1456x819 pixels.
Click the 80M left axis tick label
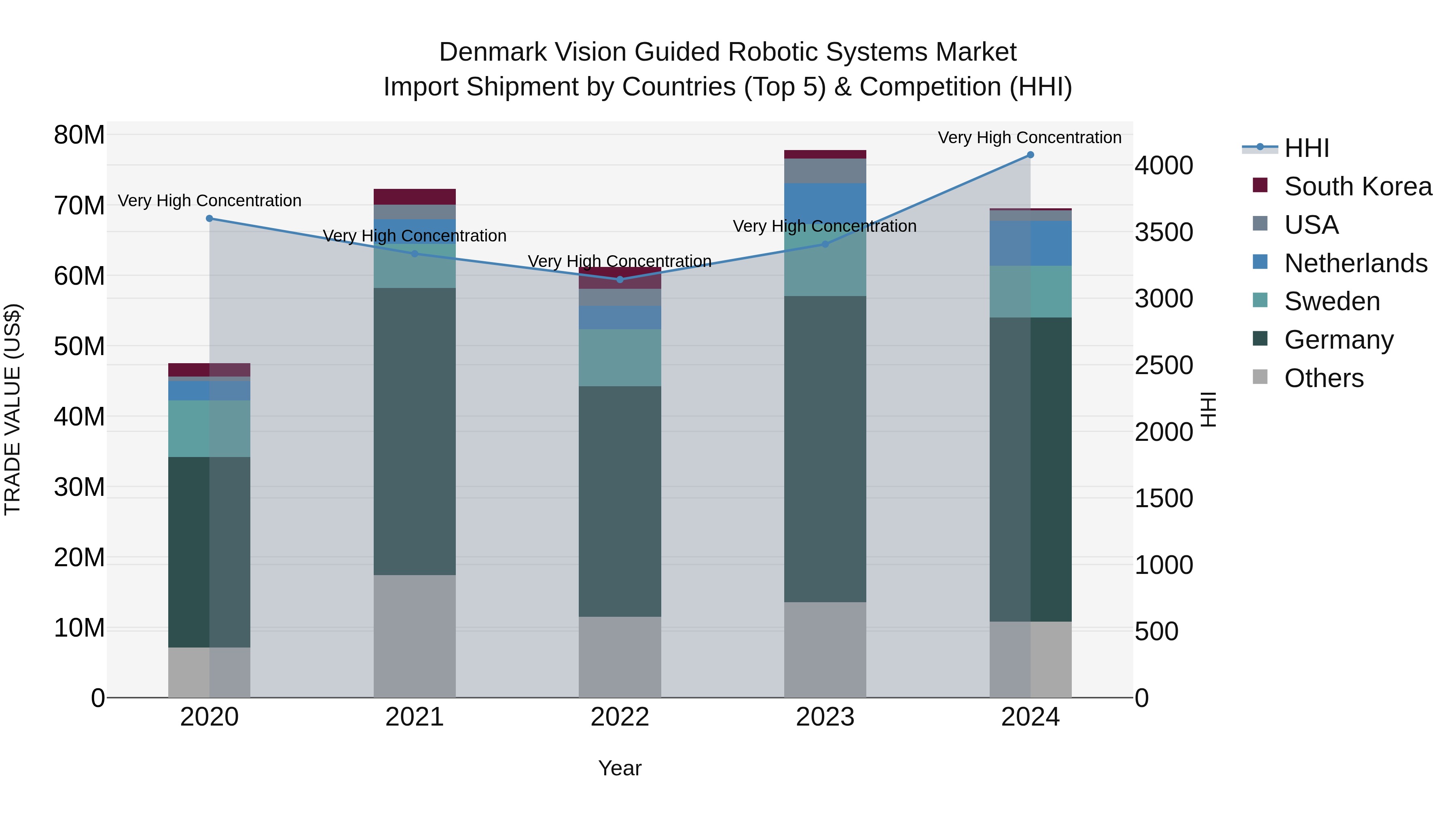[79, 135]
